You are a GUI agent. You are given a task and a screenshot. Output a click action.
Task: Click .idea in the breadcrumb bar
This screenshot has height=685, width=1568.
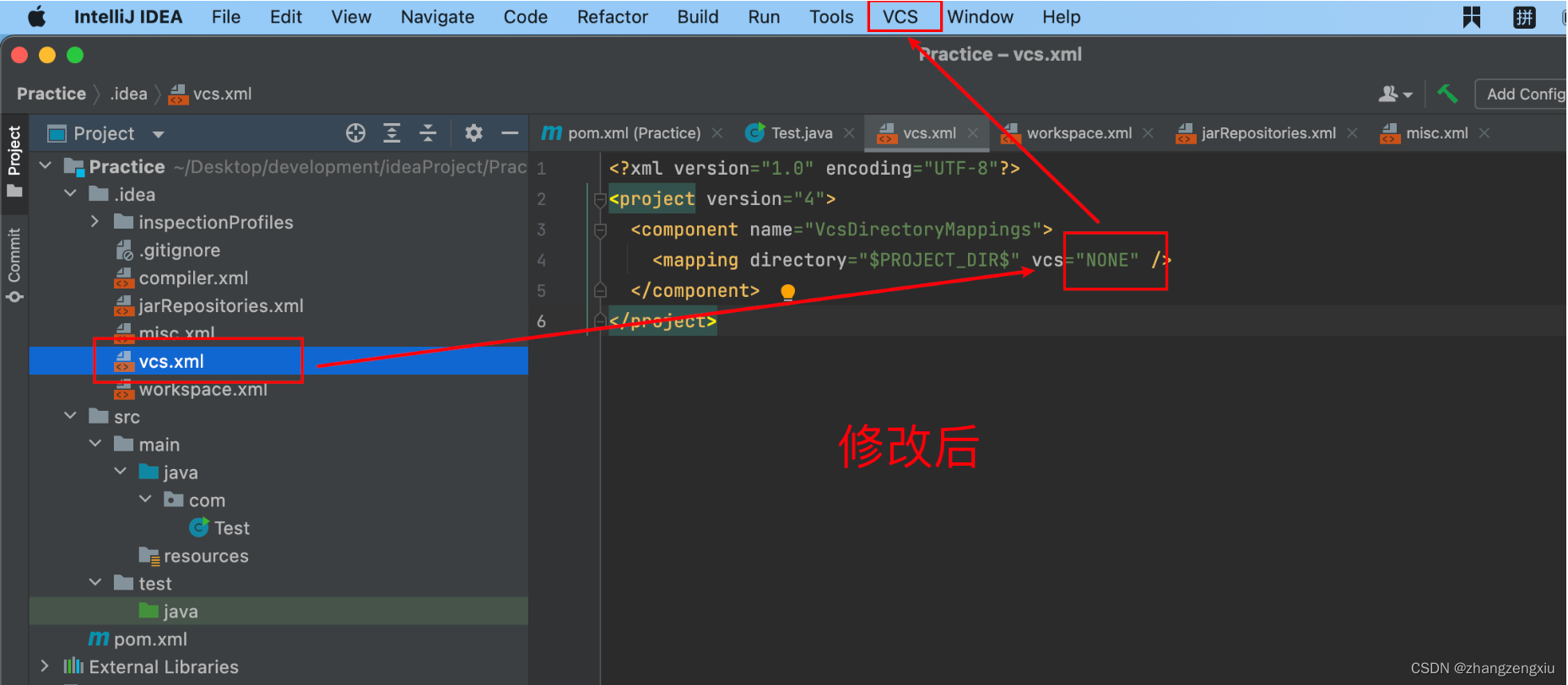[128, 94]
